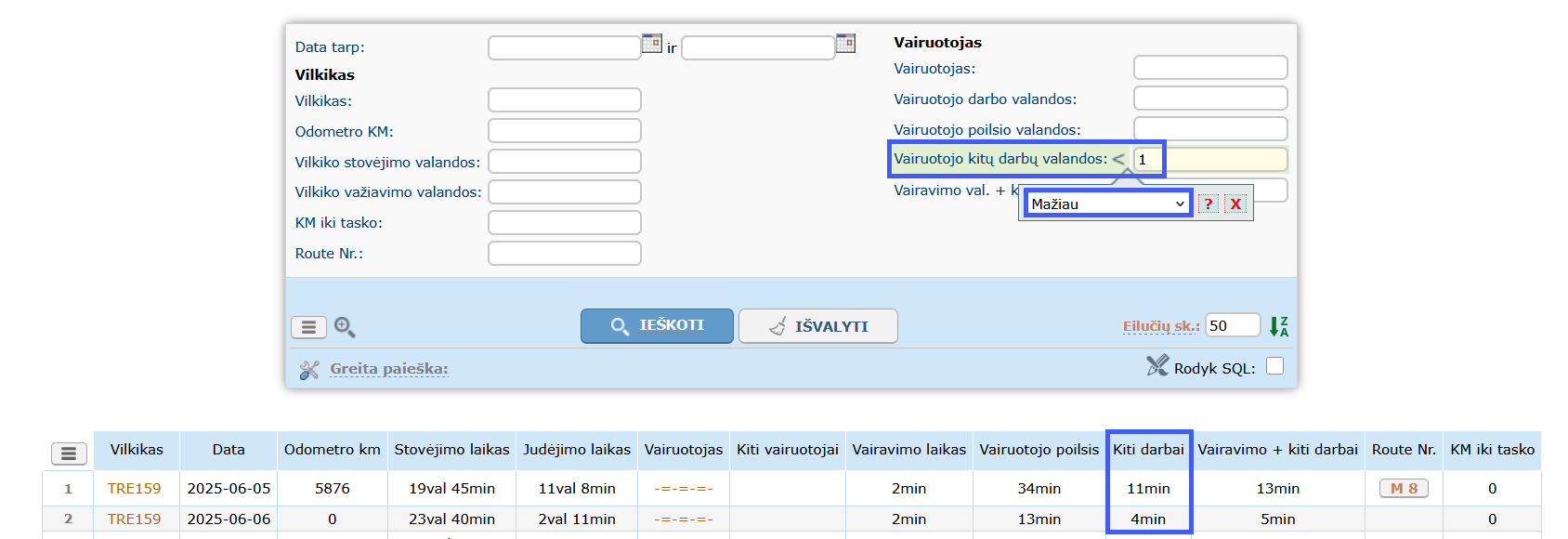
Task: Sort by the Stovėjimo laikas column header
Action: pyautogui.click(x=451, y=450)
